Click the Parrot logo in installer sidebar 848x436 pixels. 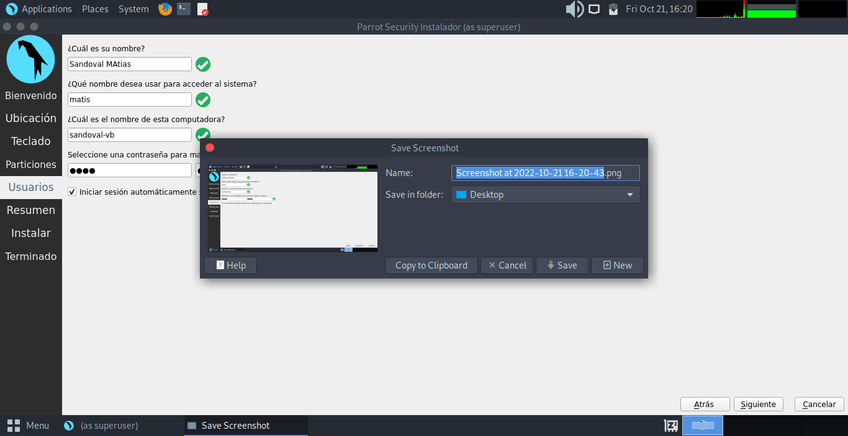click(x=30, y=60)
